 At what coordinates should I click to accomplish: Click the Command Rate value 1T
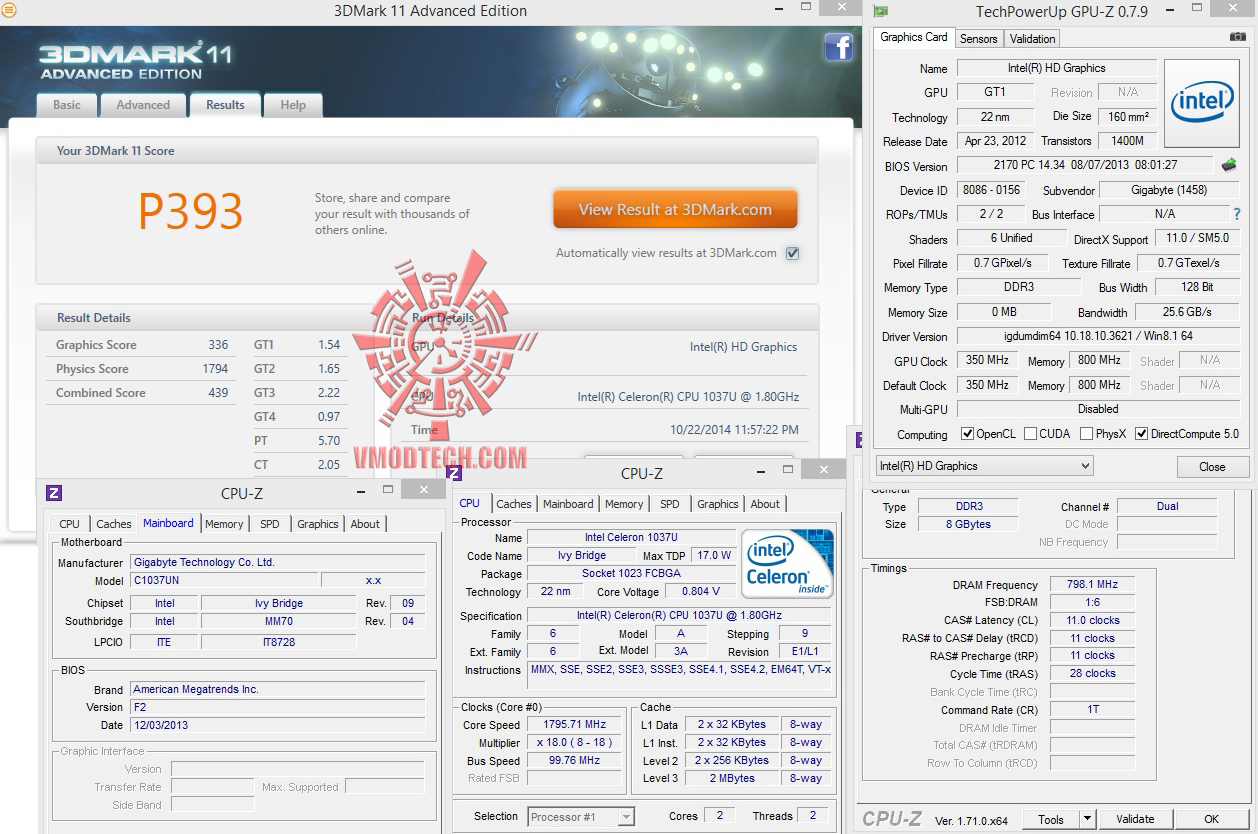pyautogui.click(x=1093, y=710)
